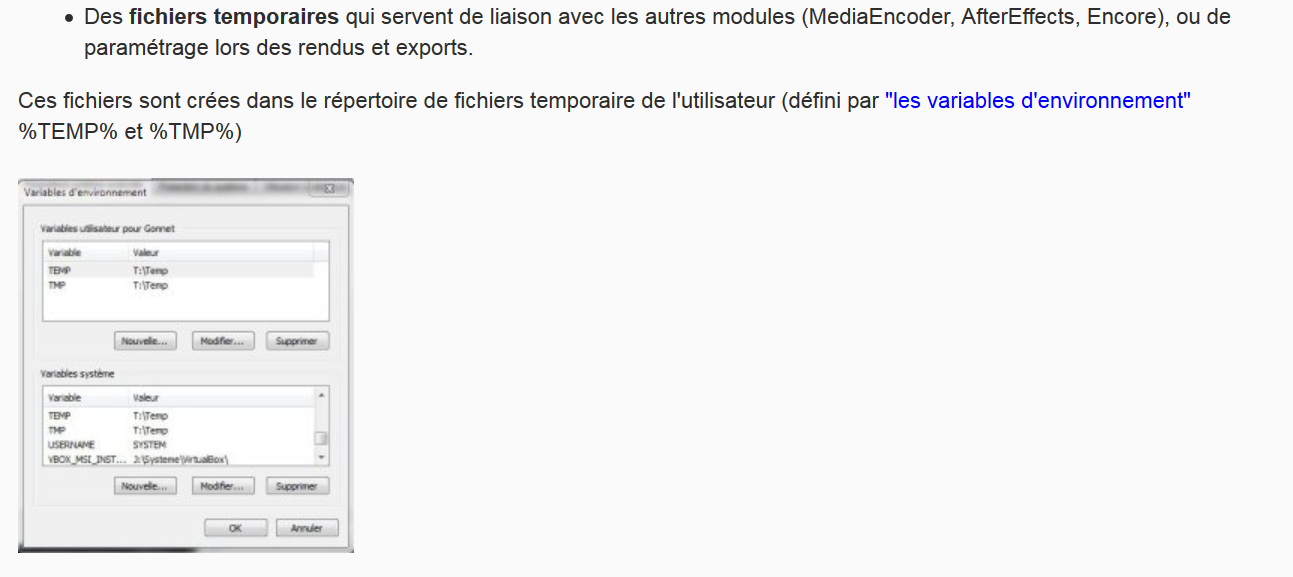Select the TEMP row in user variables
Screen dimensions: 1293x577
179,270
